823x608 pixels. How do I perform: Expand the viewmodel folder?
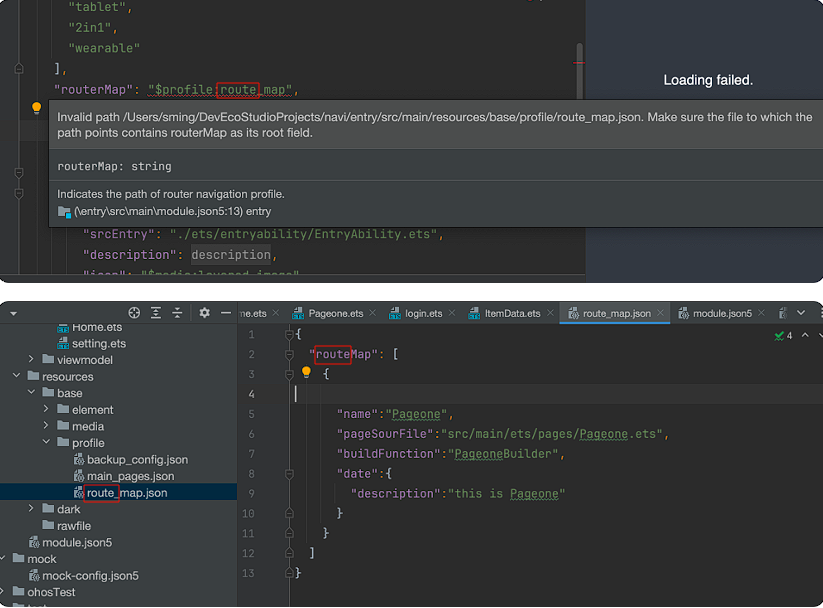coord(32,360)
